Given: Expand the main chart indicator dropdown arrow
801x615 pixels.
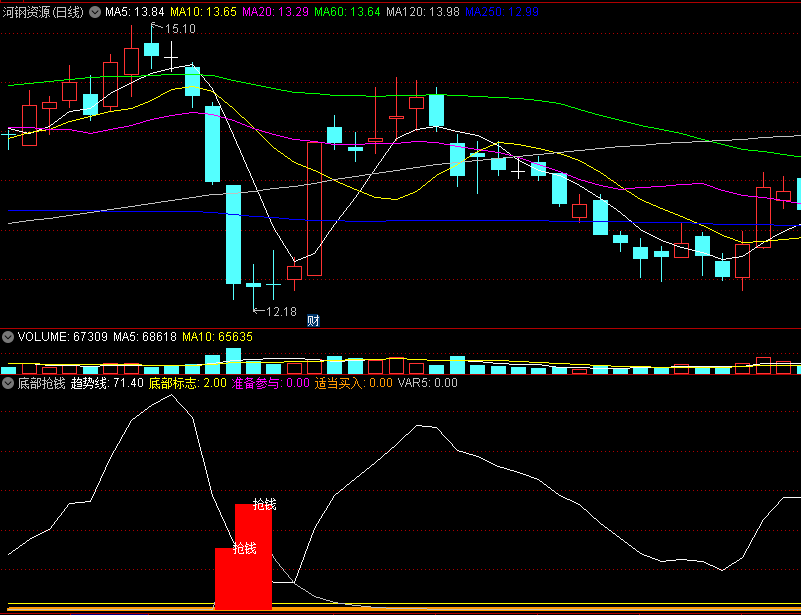Looking at the screenshot, I should [x=95, y=12].
